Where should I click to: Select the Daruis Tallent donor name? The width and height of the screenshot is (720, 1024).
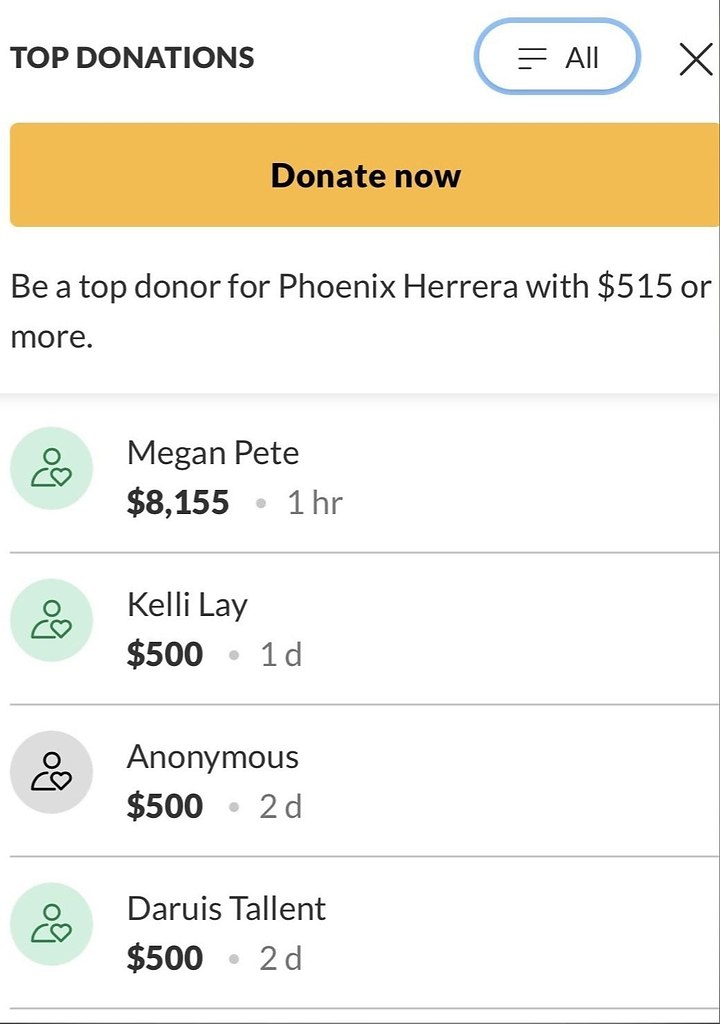pos(226,909)
